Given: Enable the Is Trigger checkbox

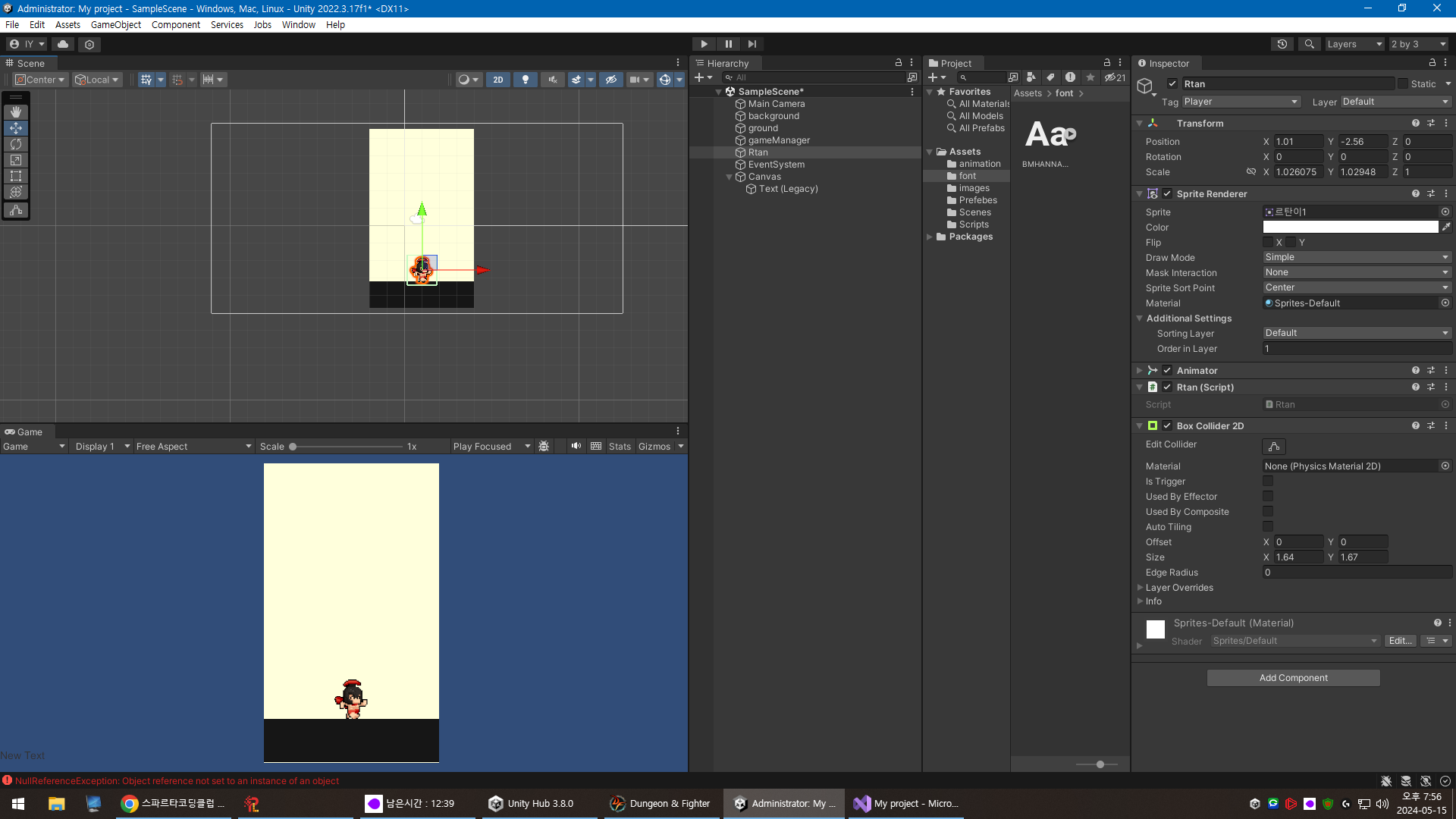Looking at the screenshot, I should click(x=1268, y=481).
